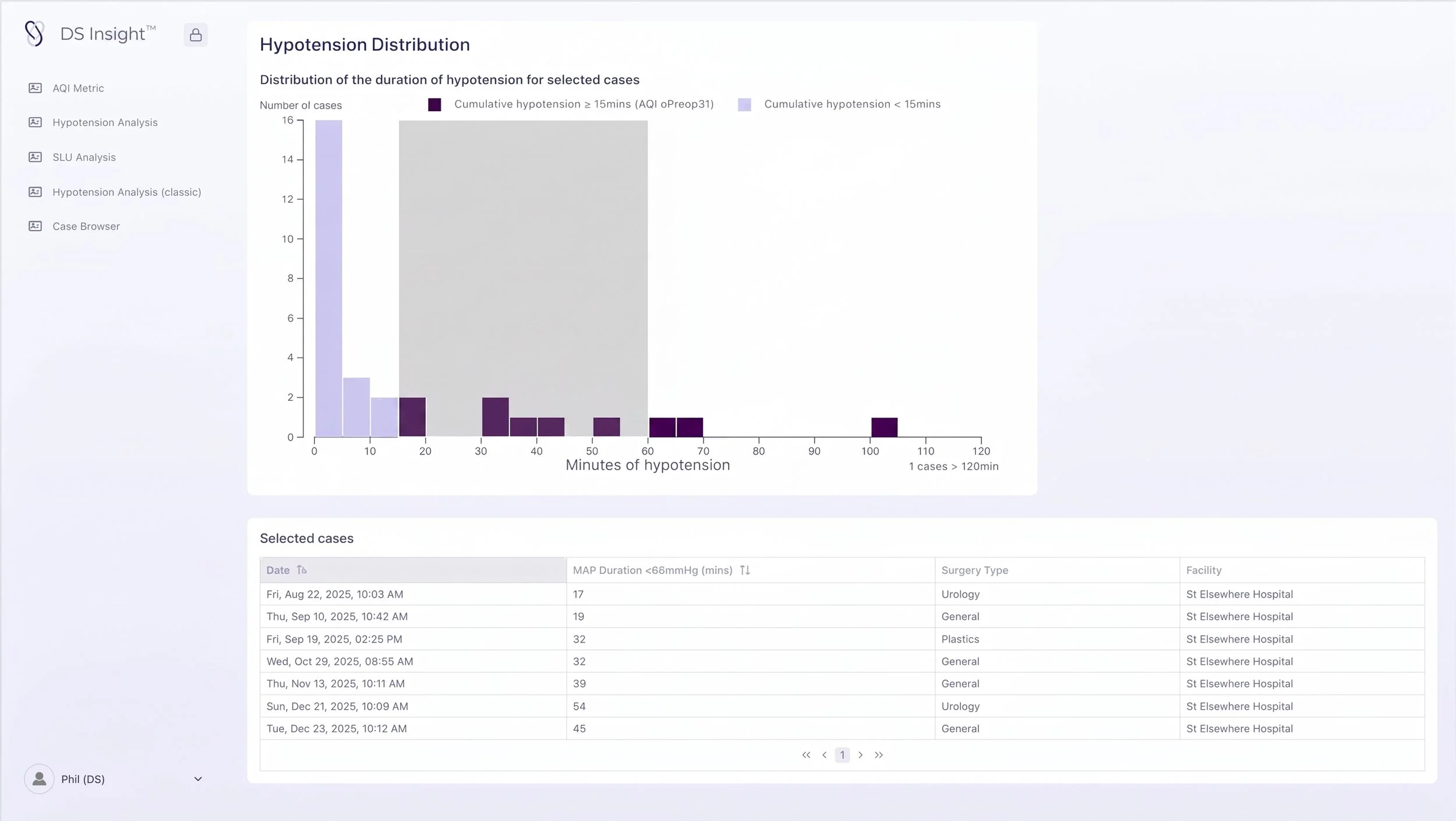Click Urology in the Aug 22 row
This screenshot has width=1456, height=821.
[x=960, y=594]
